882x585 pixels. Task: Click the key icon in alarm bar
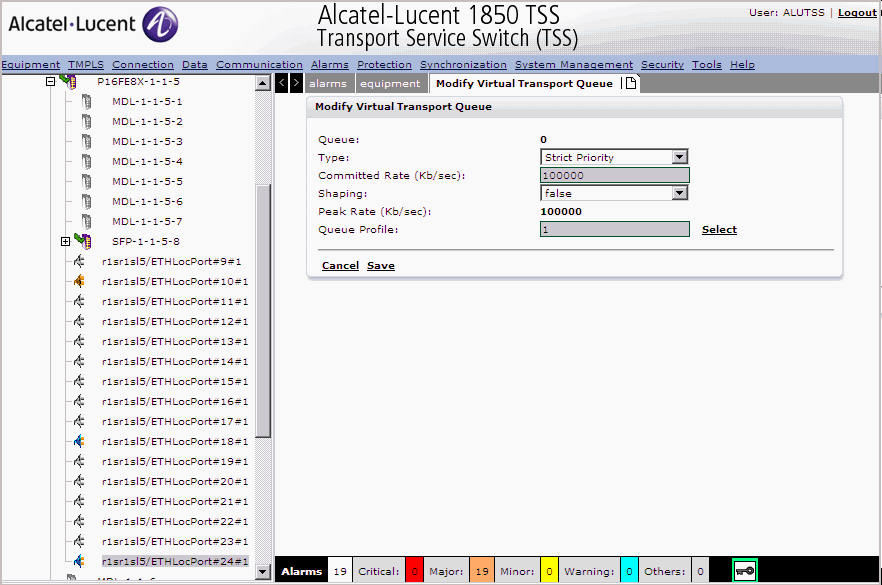pos(745,572)
